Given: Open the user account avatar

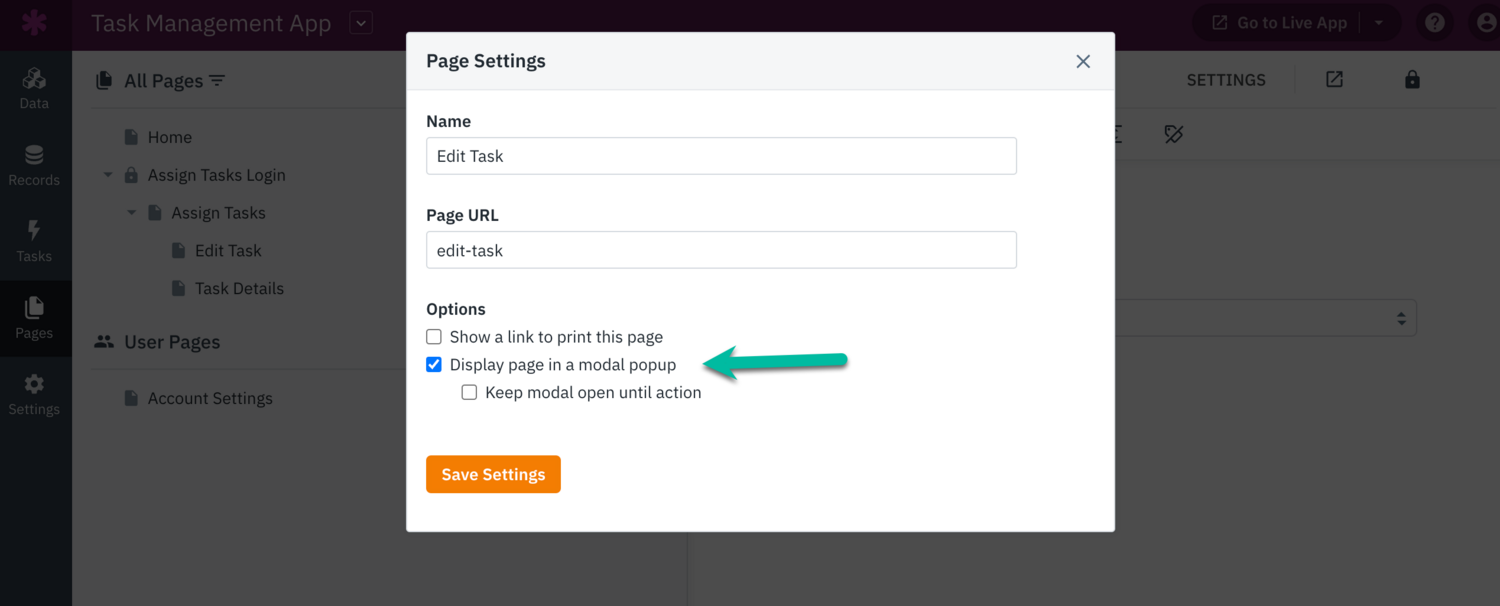Looking at the screenshot, I should [1487, 22].
